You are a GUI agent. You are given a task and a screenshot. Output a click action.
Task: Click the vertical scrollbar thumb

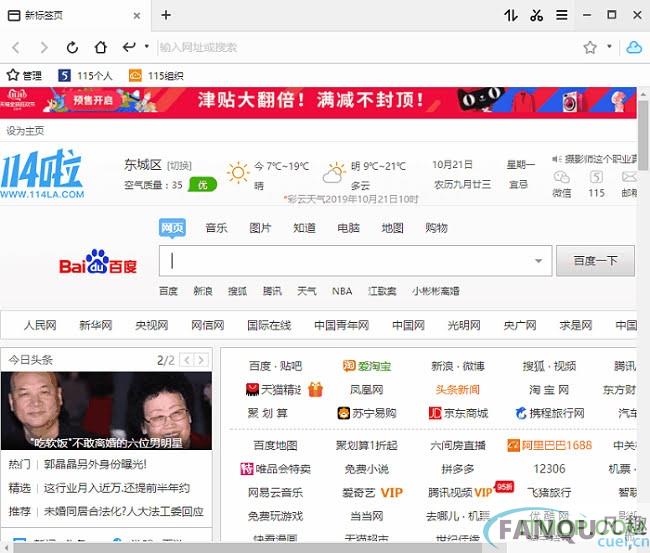644,135
